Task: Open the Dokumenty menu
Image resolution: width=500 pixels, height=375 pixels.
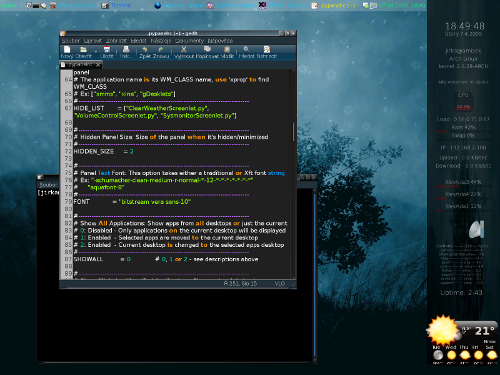Action: pos(189,41)
